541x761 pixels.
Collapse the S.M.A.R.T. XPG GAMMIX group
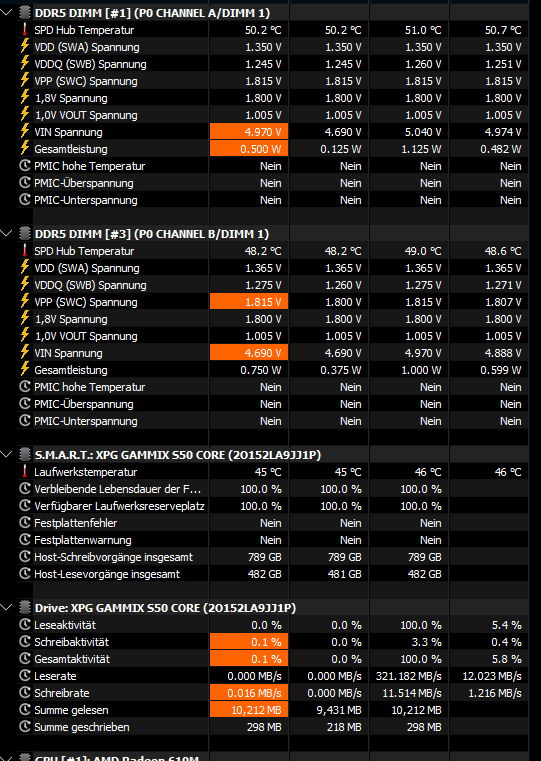pos(6,455)
